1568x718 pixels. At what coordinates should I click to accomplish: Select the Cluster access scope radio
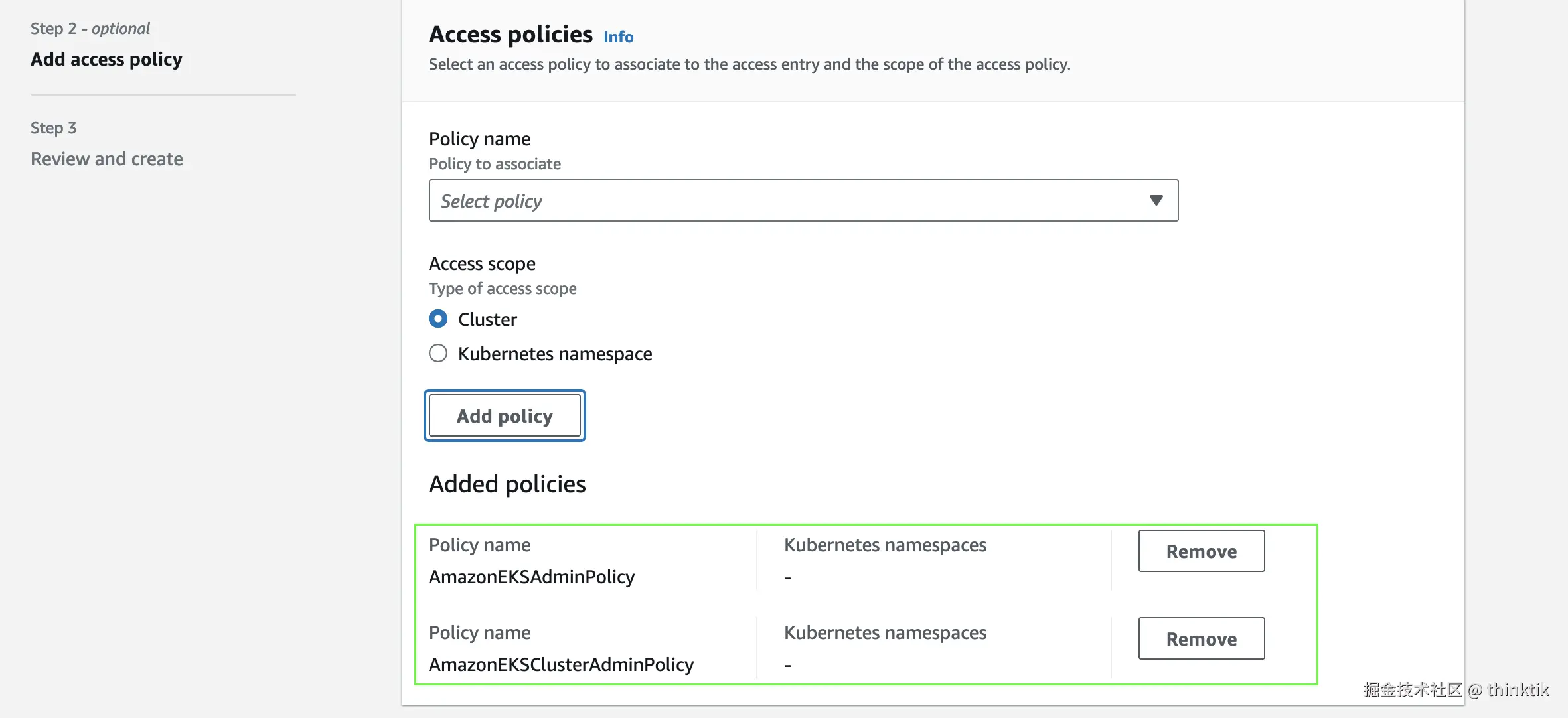tap(438, 319)
